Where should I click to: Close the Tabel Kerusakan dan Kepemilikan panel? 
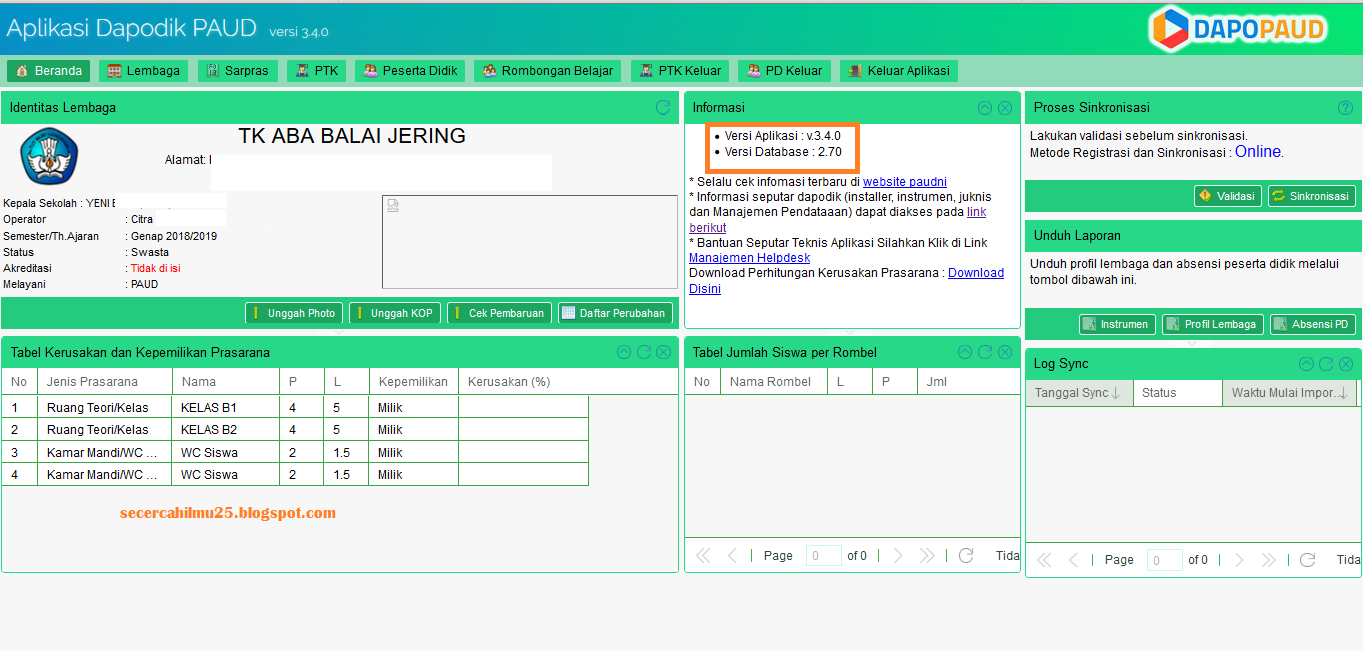click(x=664, y=352)
